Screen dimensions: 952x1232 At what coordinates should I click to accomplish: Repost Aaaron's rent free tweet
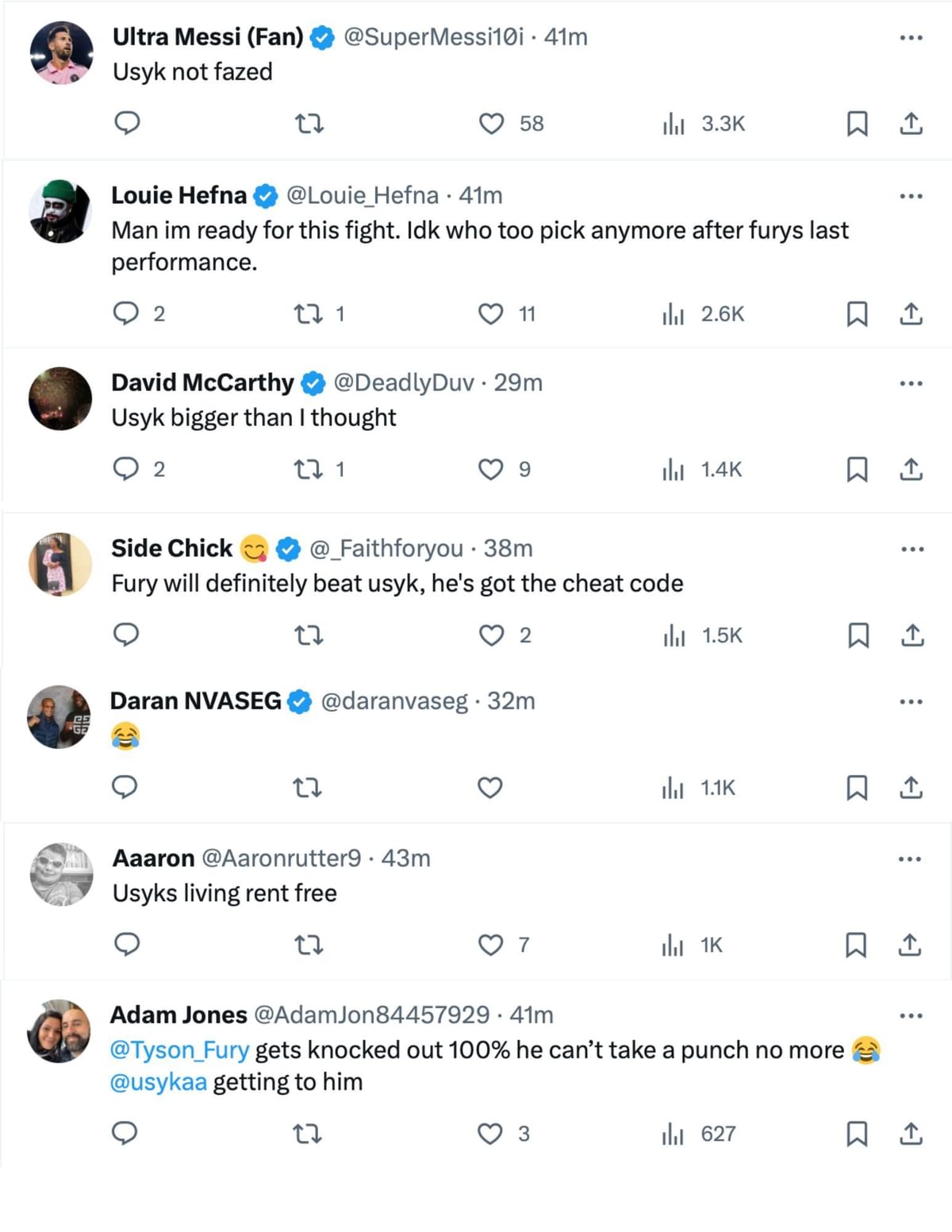coord(309,945)
